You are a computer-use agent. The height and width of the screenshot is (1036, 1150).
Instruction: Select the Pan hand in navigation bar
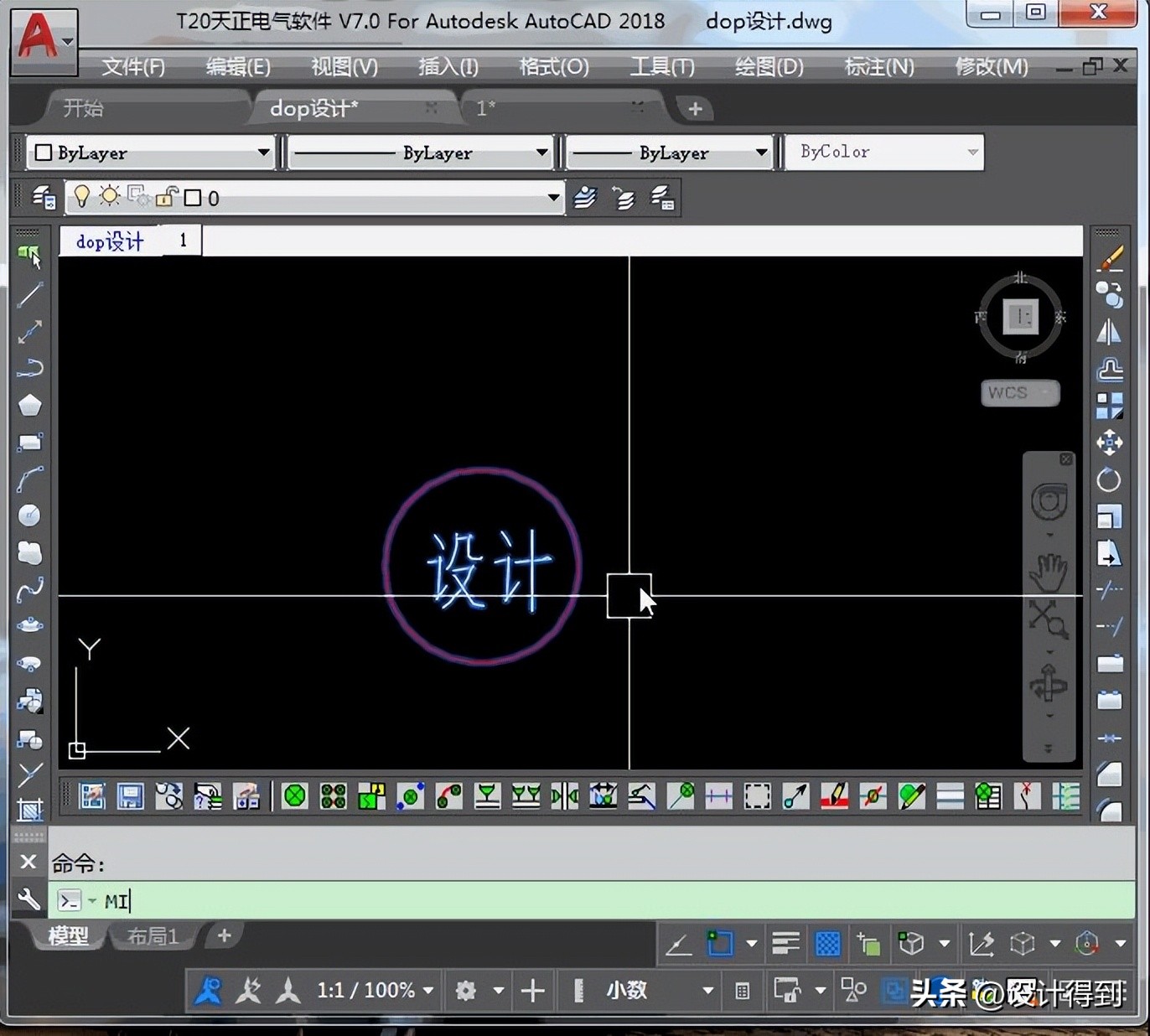coord(1048,572)
